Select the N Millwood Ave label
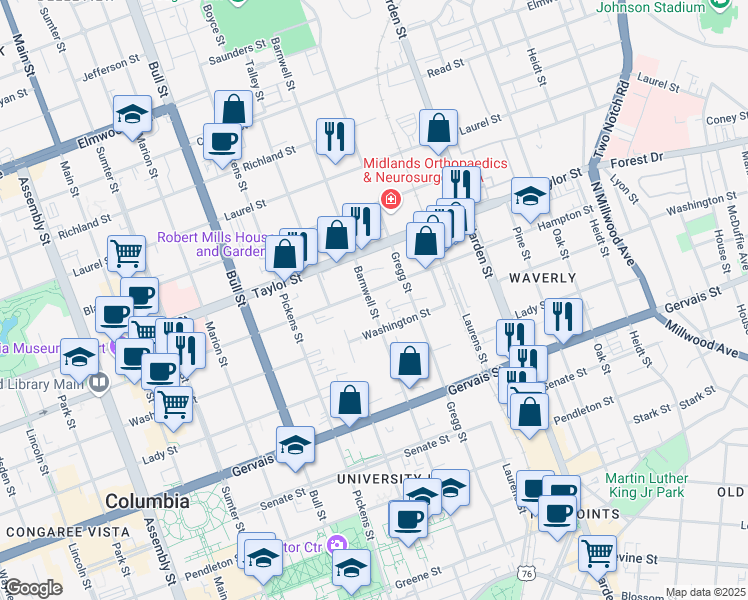 pos(613,224)
